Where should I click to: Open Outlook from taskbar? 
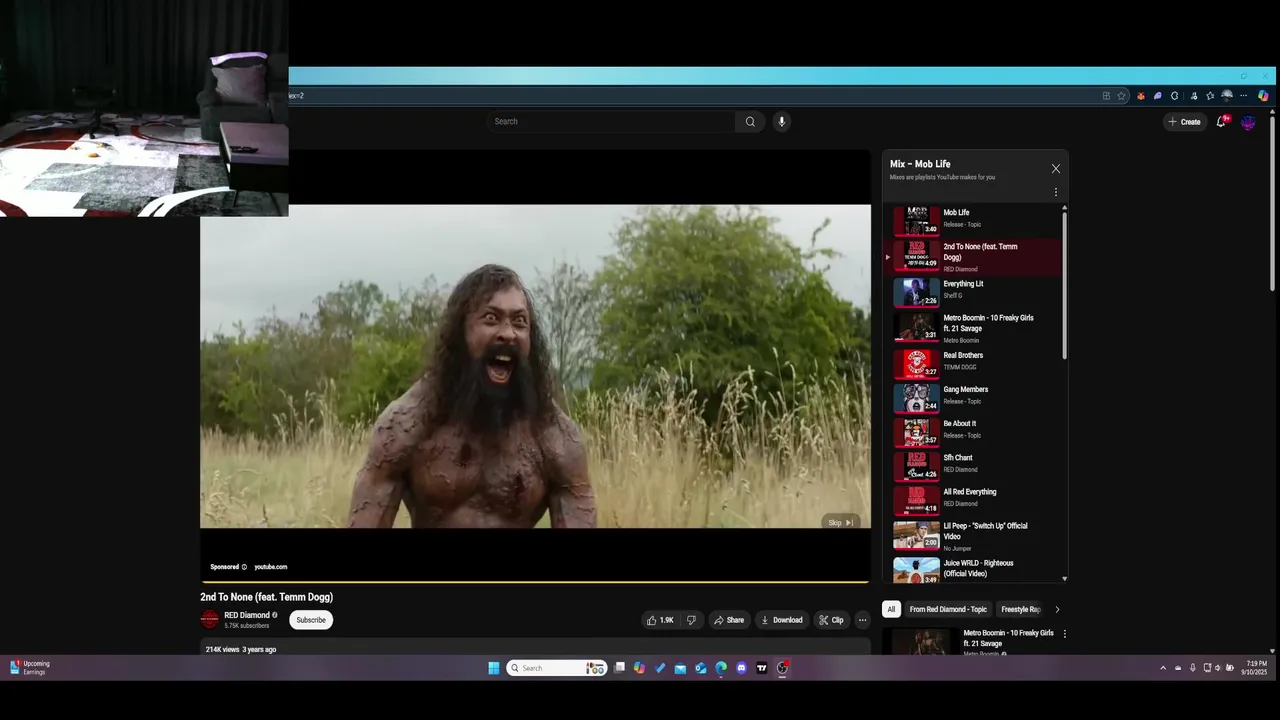click(700, 668)
